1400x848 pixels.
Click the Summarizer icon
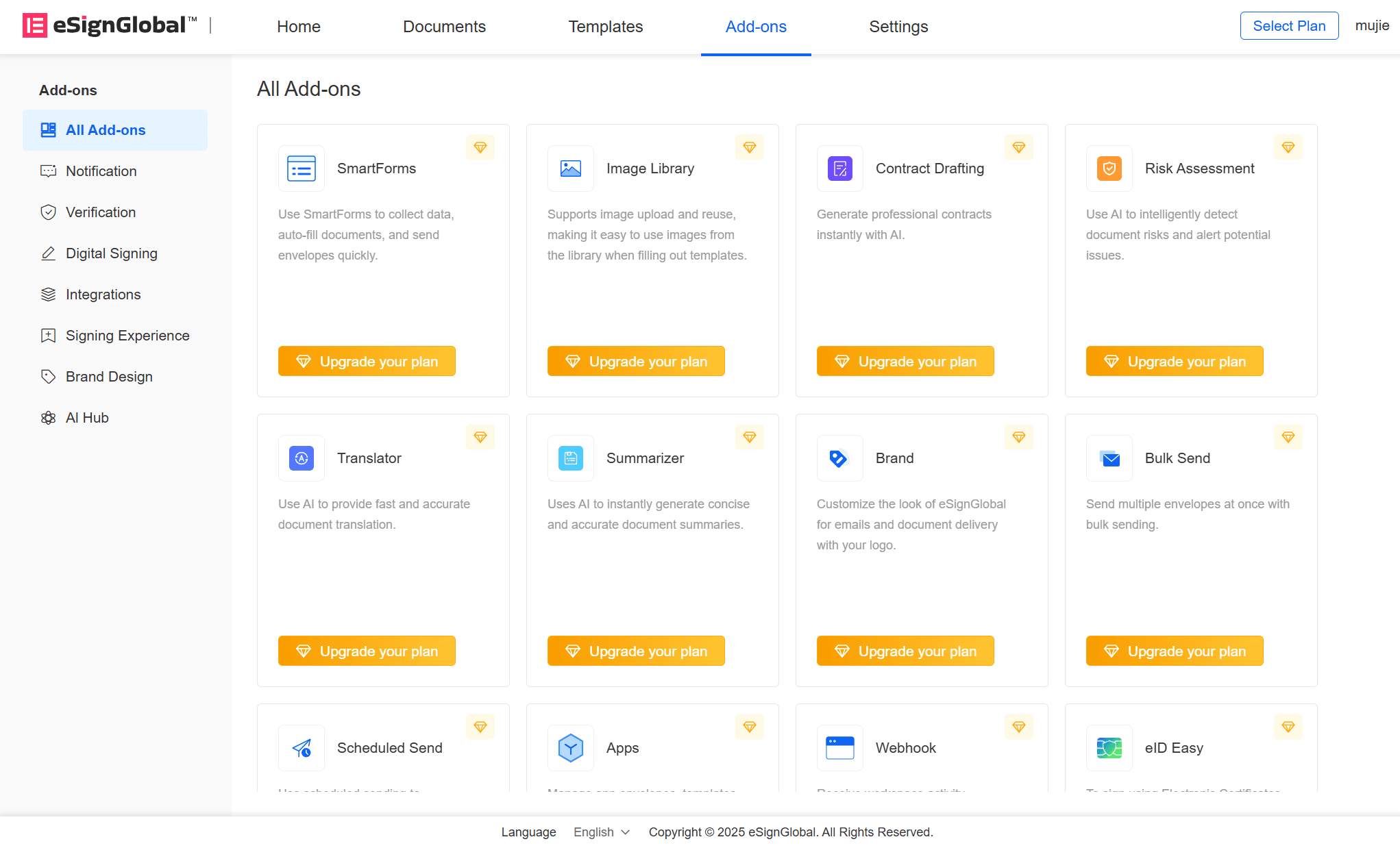coord(571,458)
